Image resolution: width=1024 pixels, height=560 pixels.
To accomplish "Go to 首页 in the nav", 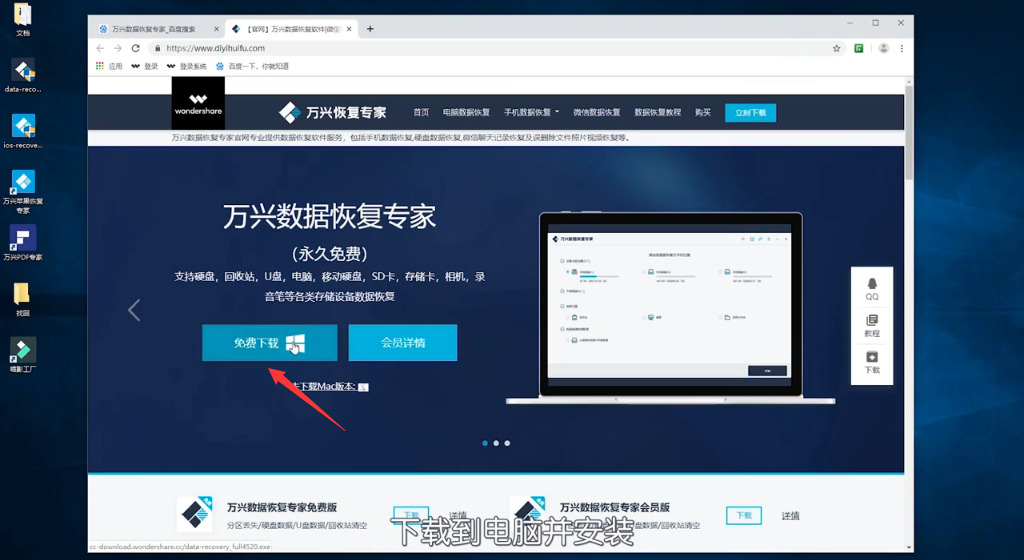I will (421, 112).
